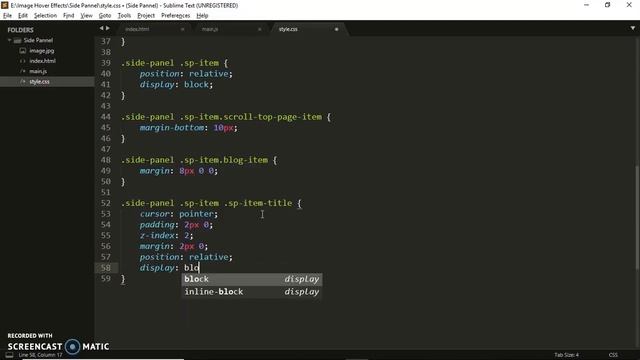
Task: Open main.js in the sidebar
Action: pos(38,71)
